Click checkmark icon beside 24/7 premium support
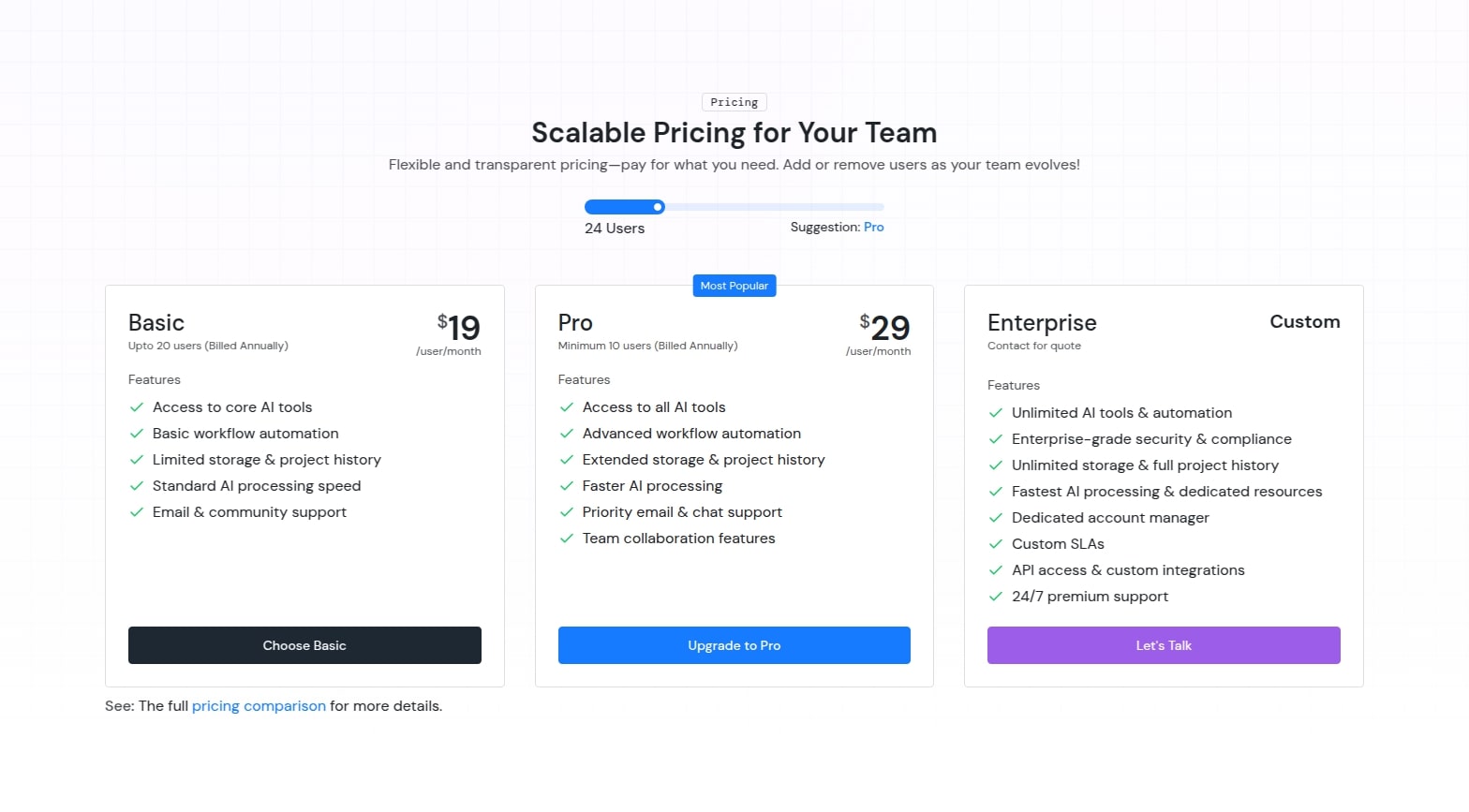Image resolution: width=1469 pixels, height=812 pixels. click(x=996, y=597)
